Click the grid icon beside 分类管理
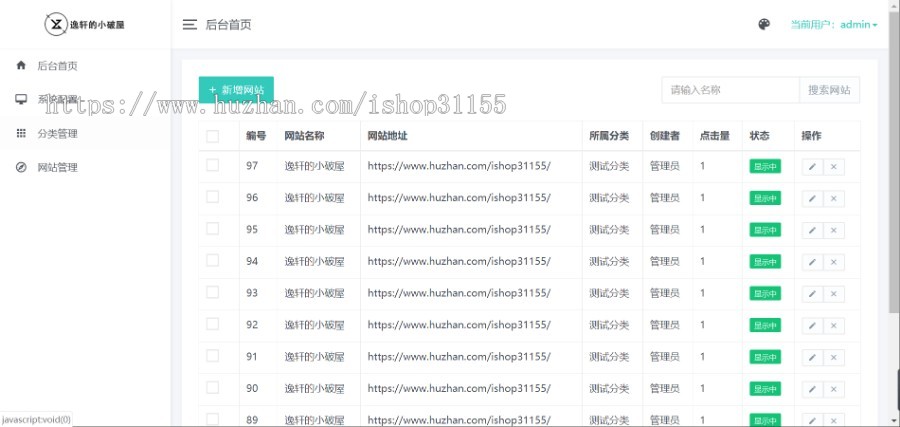 pos(21,134)
